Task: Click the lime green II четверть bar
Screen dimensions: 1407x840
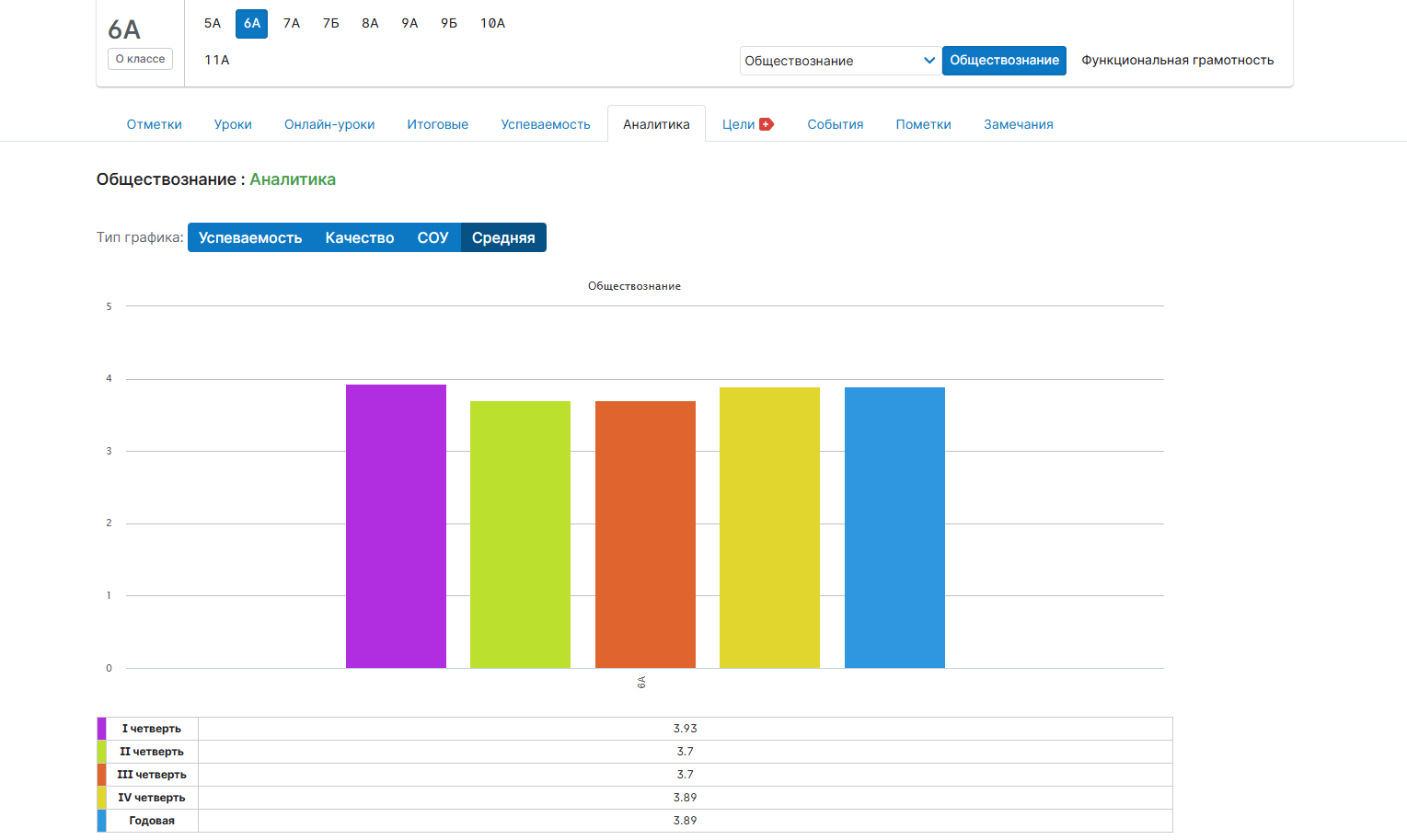Action: tap(520, 535)
